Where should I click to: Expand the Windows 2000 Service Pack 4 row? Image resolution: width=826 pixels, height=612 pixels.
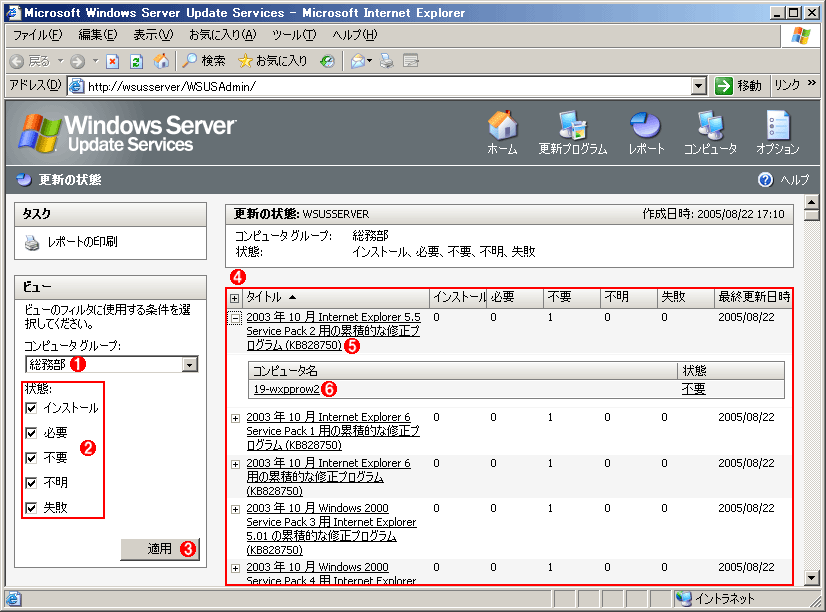[x=235, y=568]
